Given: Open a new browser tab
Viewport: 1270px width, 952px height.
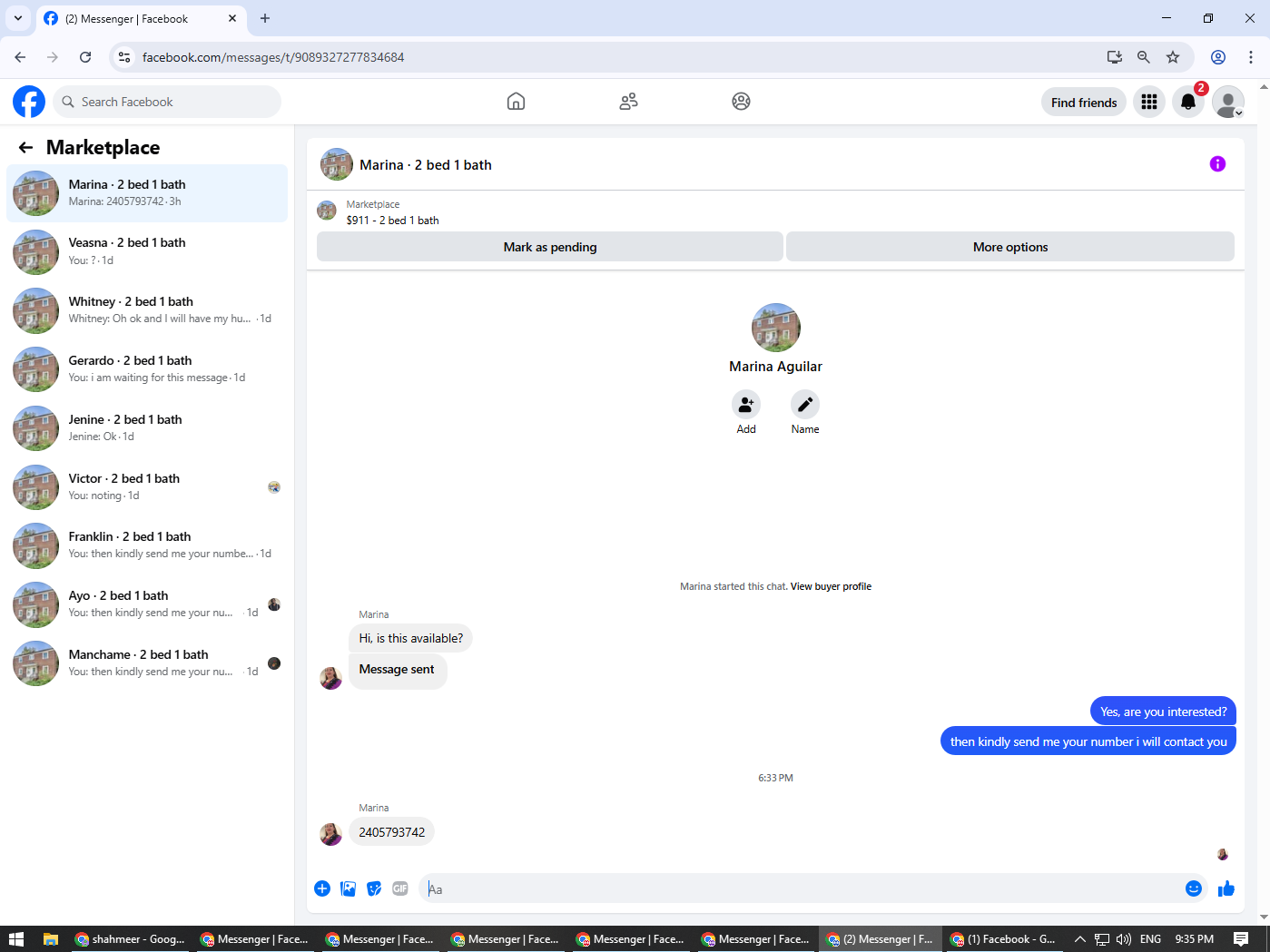Looking at the screenshot, I should (x=265, y=18).
